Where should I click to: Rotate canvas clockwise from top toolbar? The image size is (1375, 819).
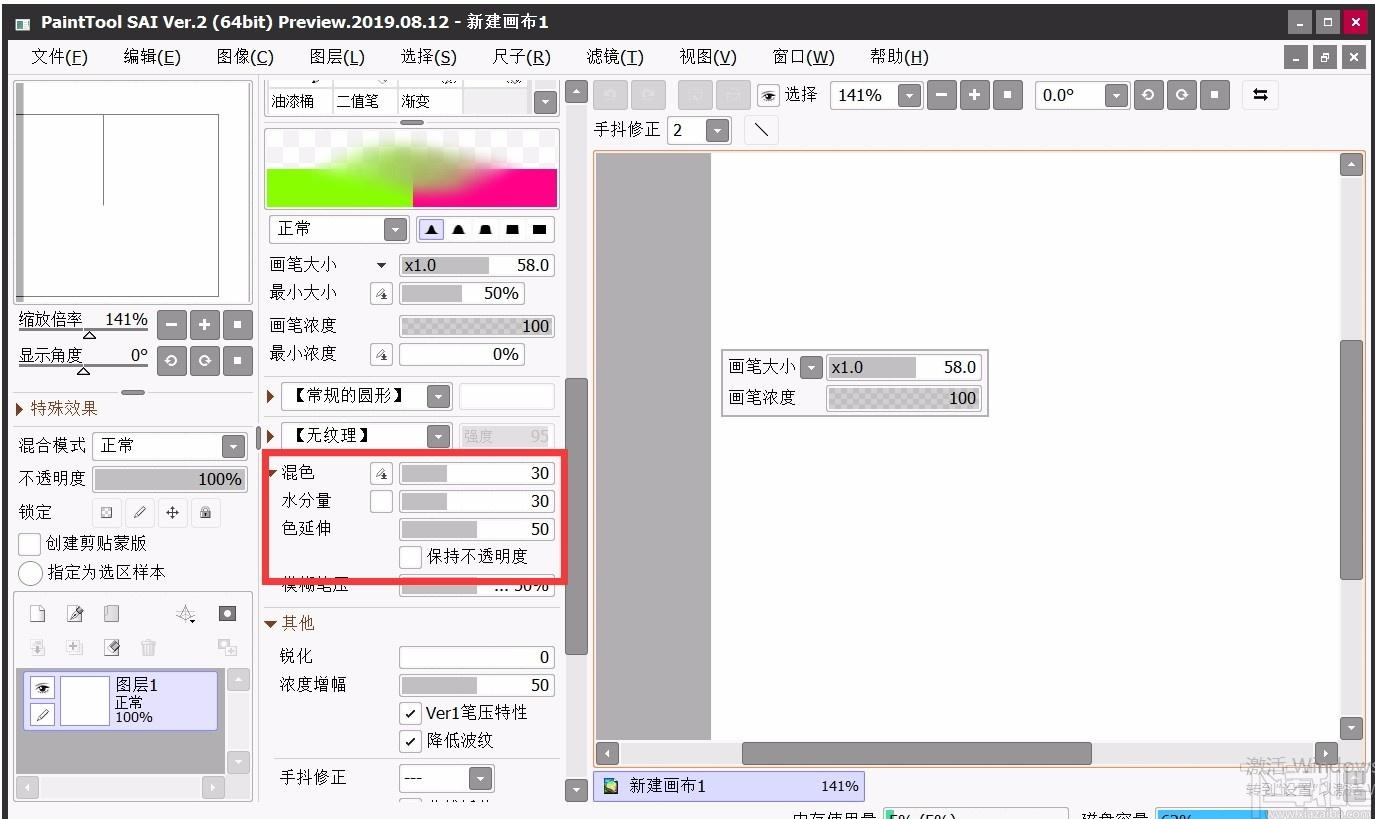tap(1181, 95)
